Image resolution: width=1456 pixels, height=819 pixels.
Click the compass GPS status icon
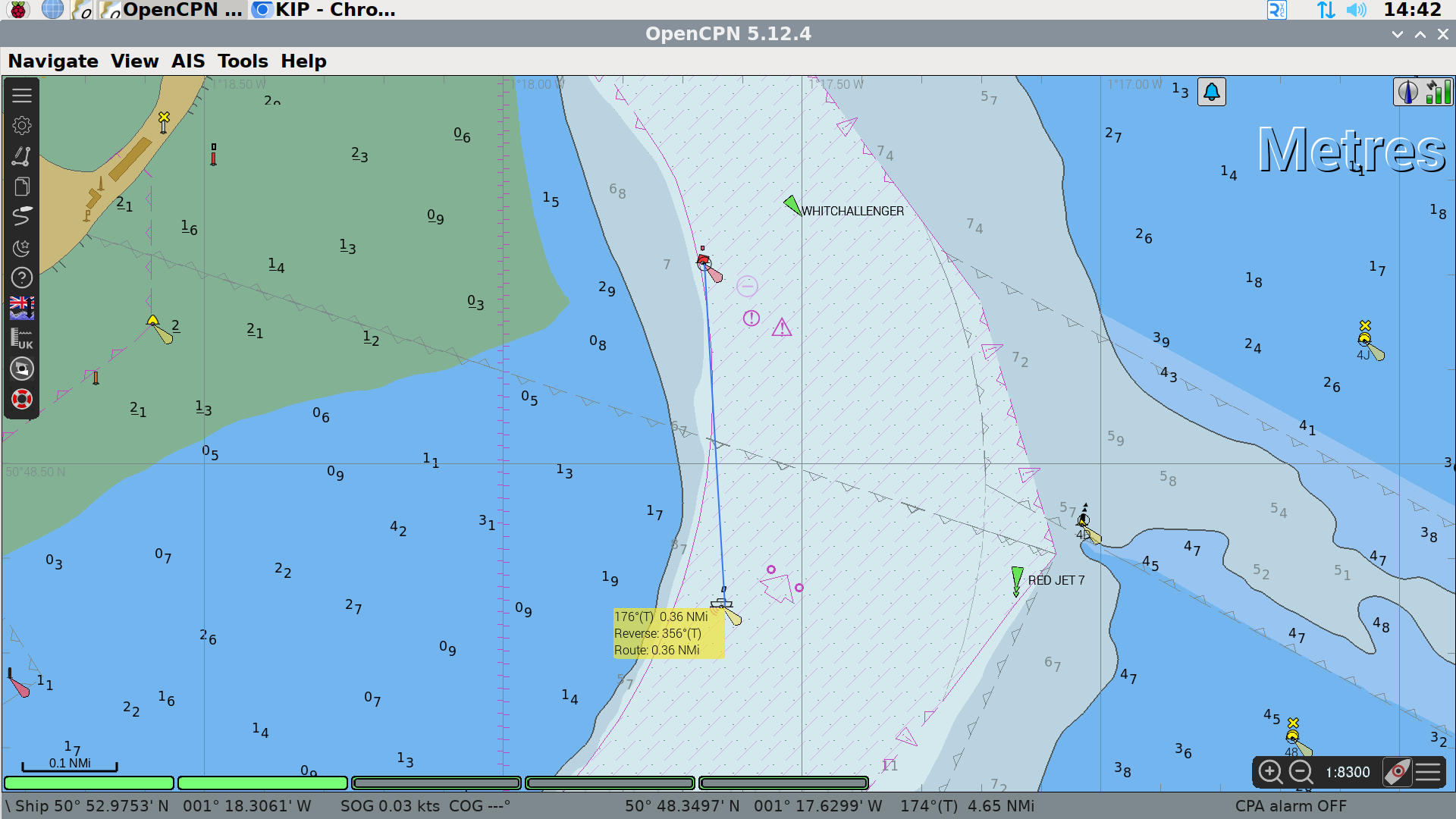point(1407,93)
